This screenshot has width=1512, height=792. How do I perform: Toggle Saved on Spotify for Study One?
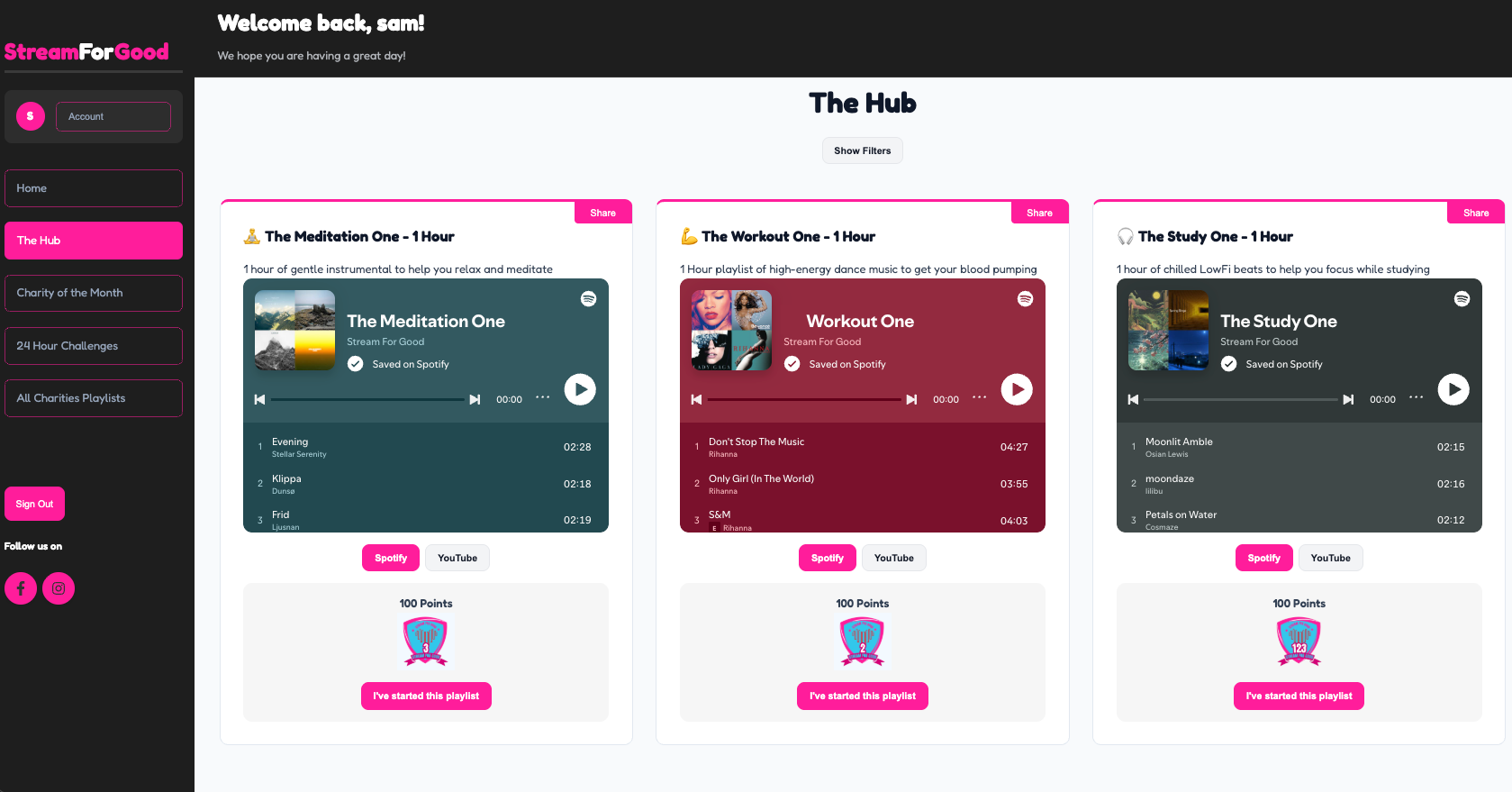[x=1228, y=364]
